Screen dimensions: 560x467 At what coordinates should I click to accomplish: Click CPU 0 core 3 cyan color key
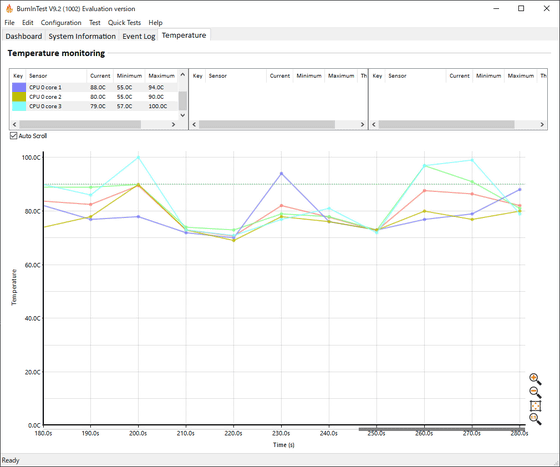click(19, 106)
